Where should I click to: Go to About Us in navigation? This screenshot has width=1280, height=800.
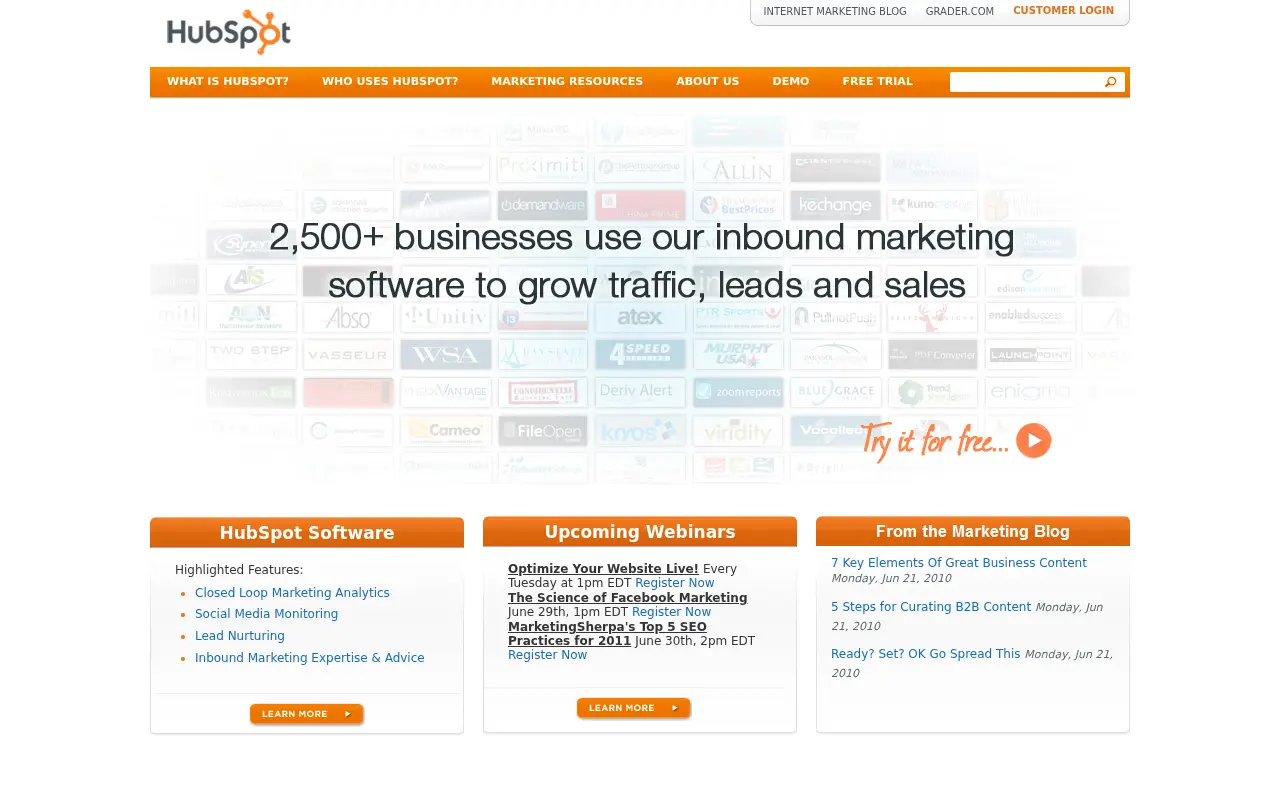tap(708, 82)
